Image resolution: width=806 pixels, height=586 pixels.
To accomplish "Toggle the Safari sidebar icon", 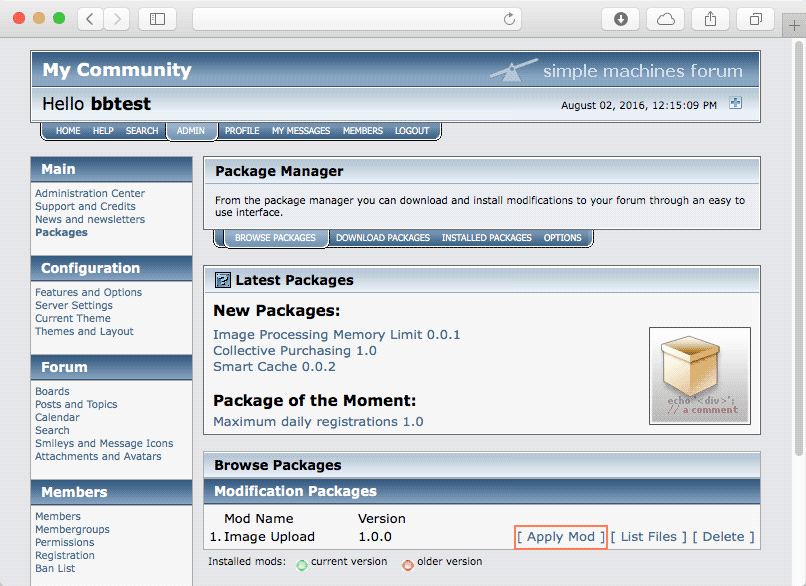I will pyautogui.click(x=157, y=19).
